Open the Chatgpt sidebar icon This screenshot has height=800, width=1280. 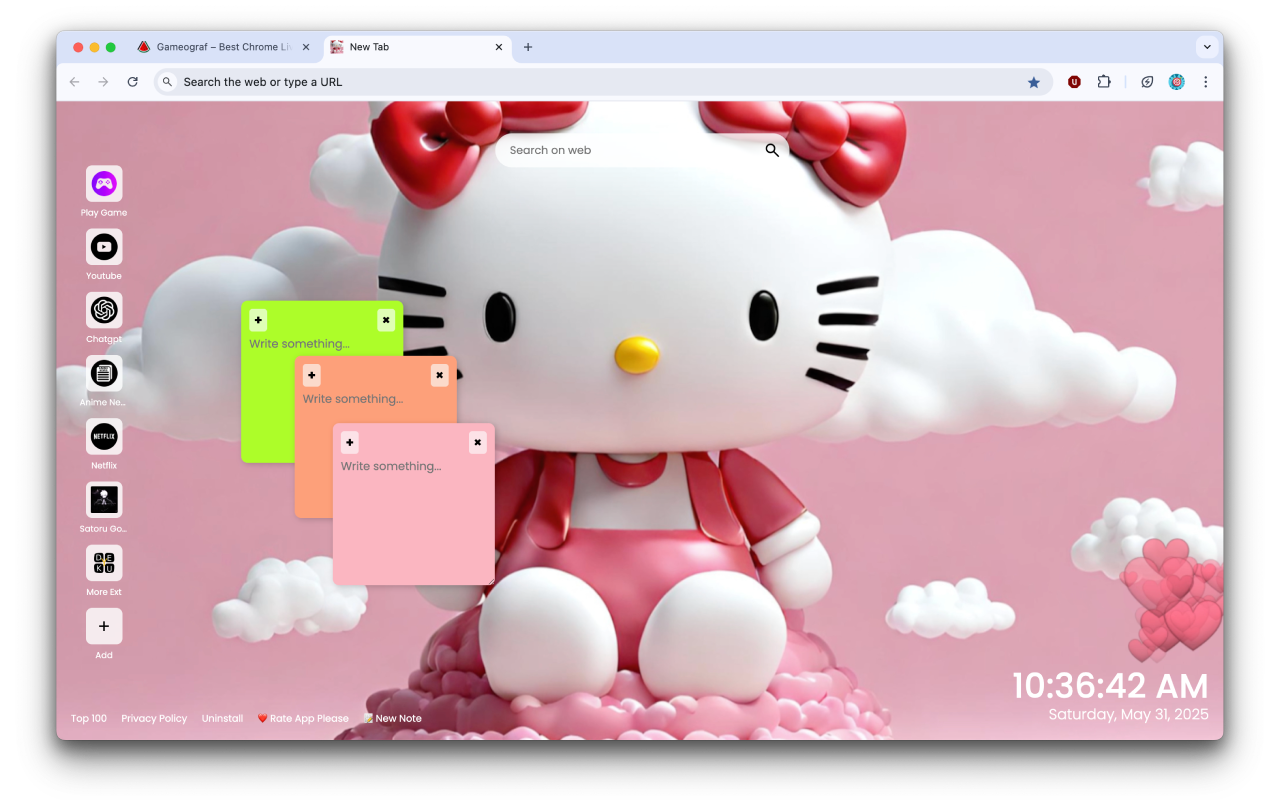click(x=104, y=310)
